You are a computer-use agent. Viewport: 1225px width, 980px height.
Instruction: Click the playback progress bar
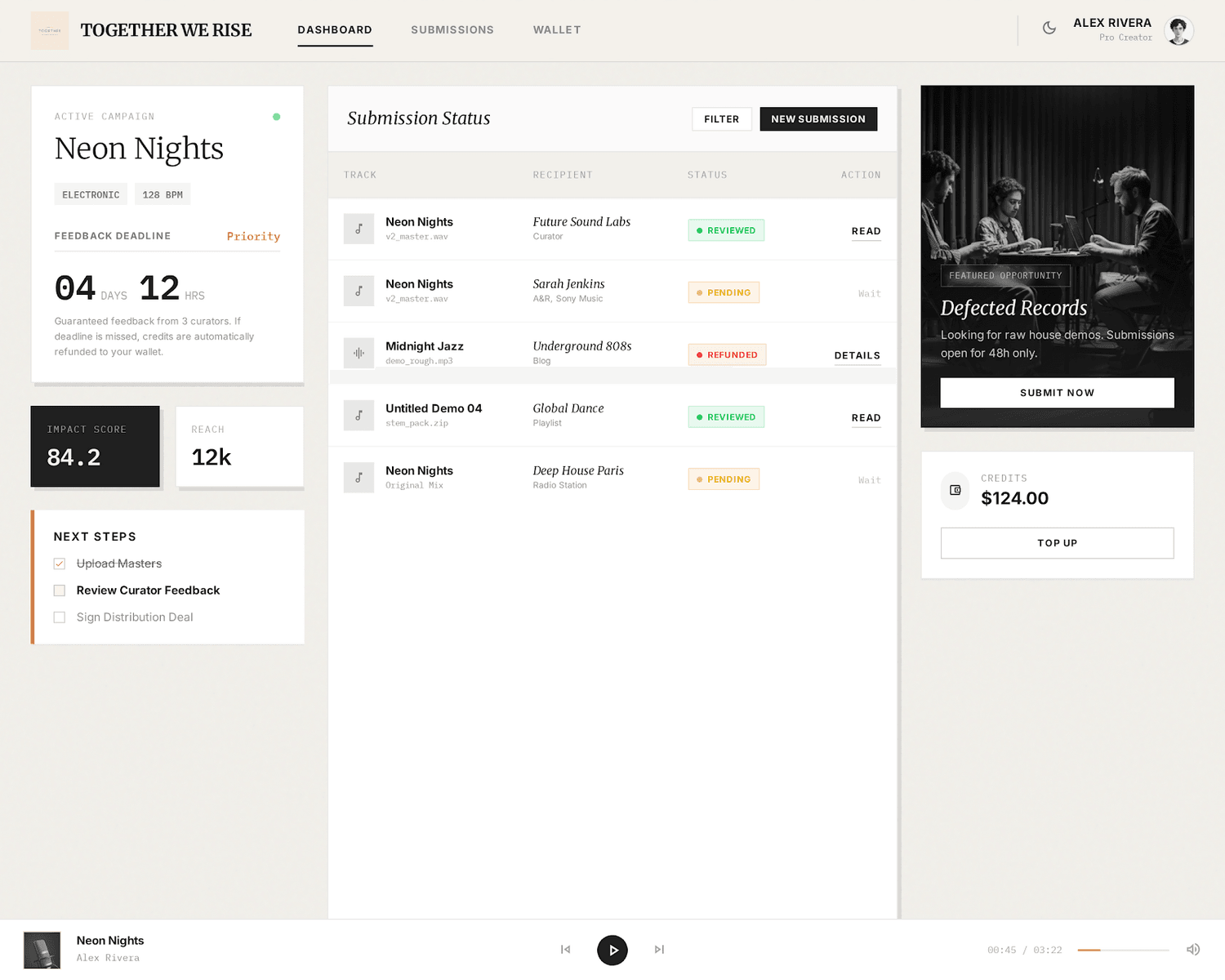(1123, 950)
